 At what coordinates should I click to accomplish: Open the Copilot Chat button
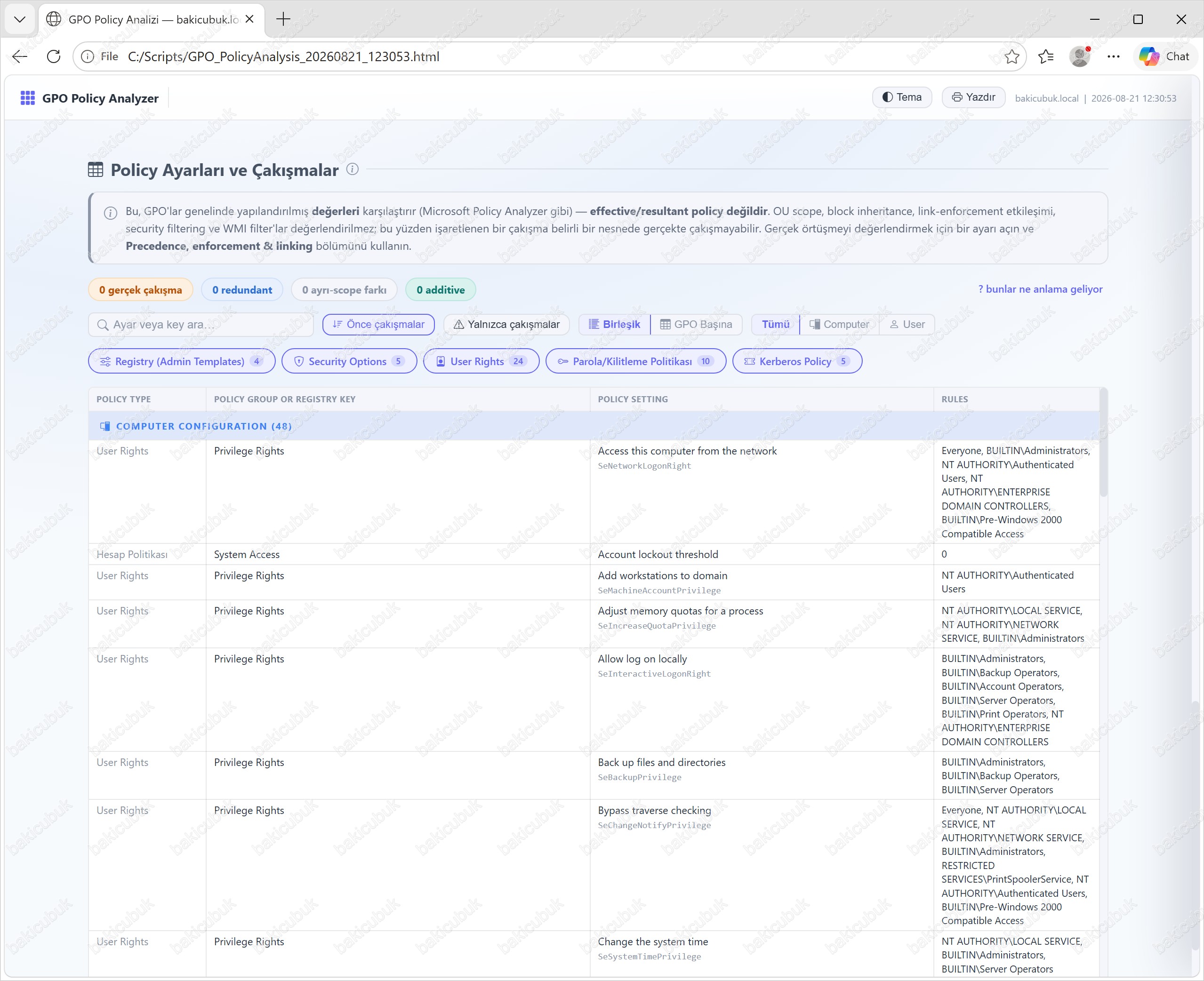tap(1164, 56)
